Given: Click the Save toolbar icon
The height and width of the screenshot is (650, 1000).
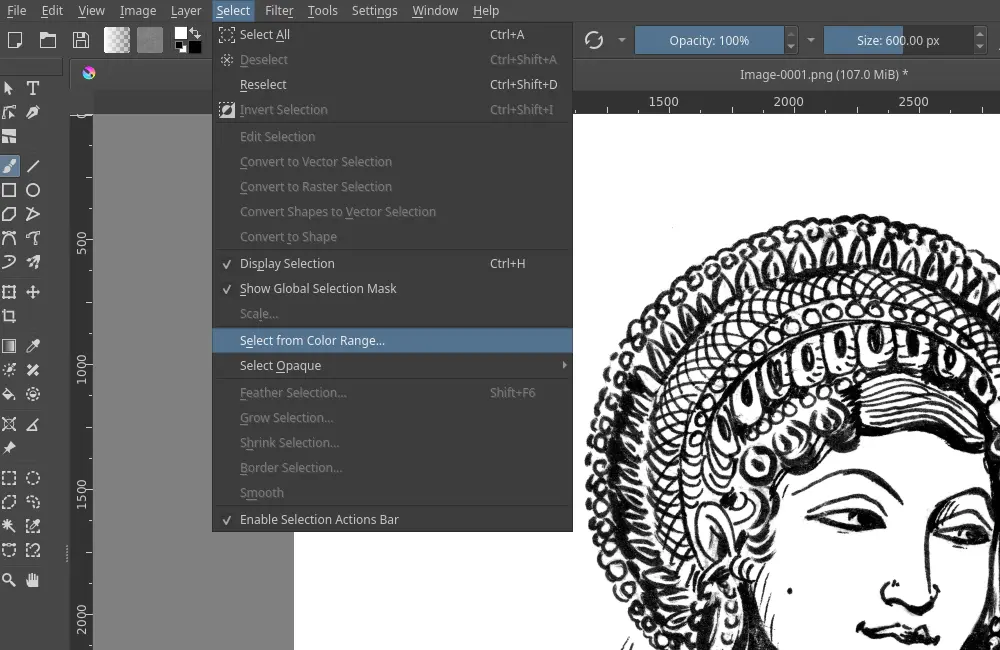Looking at the screenshot, I should click(x=81, y=40).
